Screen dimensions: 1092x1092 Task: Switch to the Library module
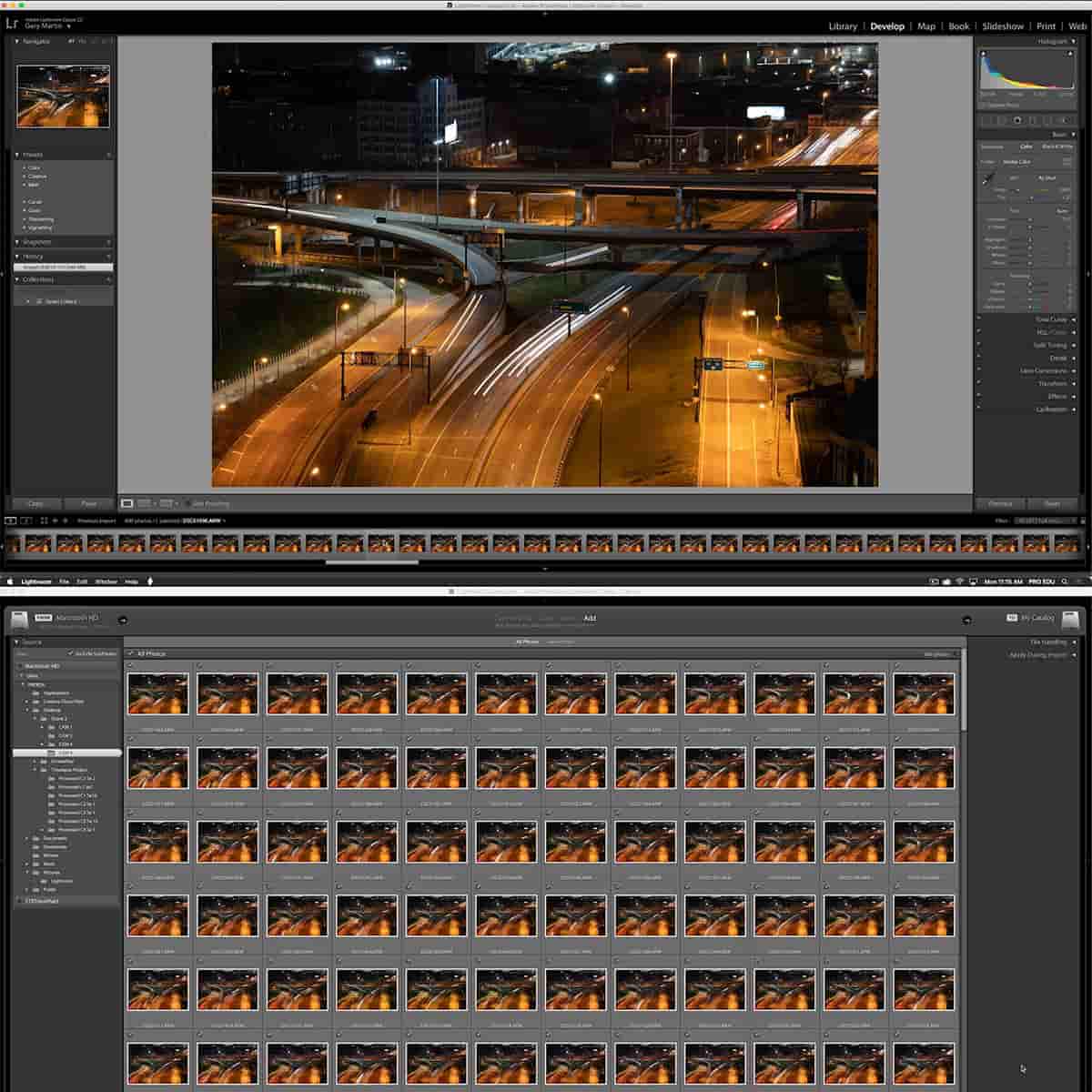tap(843, 26)
